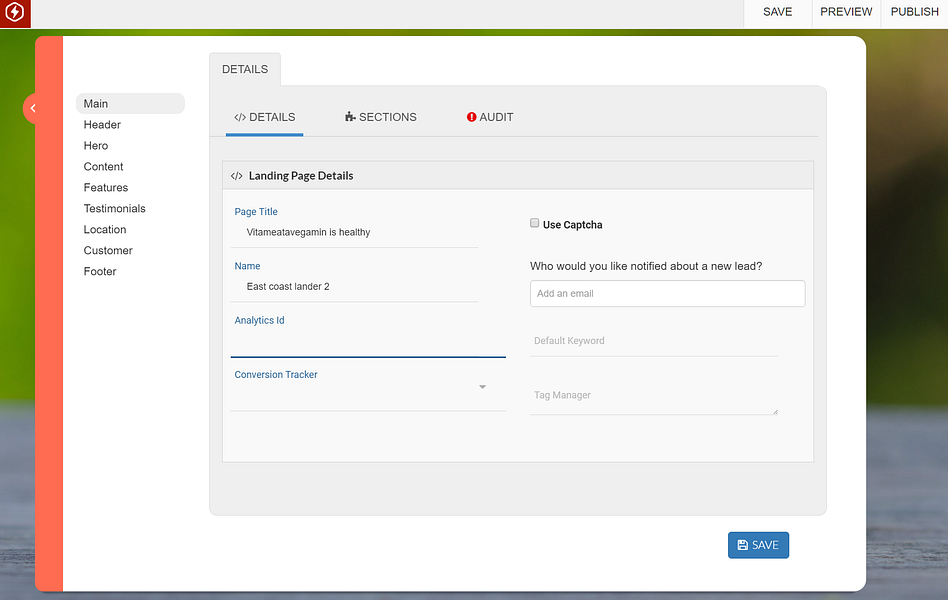Click the Tag Manager resize handle

tap(775, 412)
